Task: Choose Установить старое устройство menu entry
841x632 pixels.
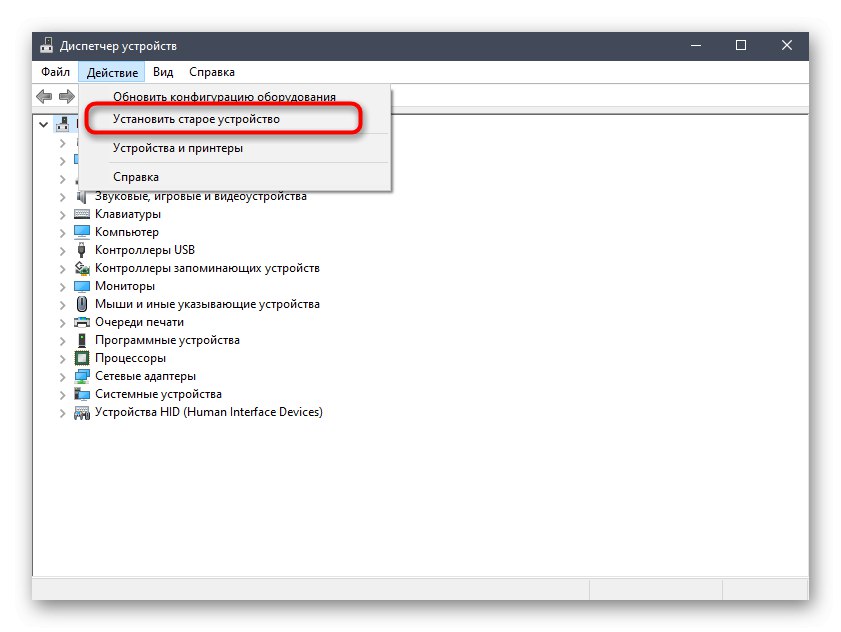Action: (196, 119)
